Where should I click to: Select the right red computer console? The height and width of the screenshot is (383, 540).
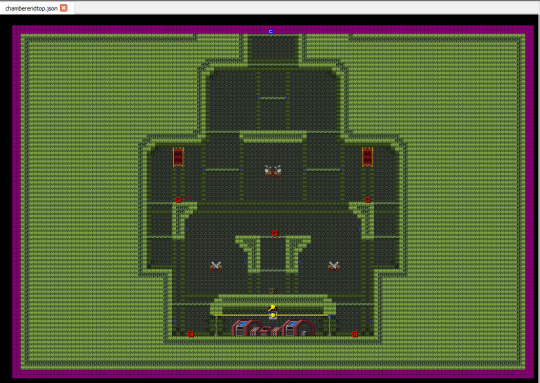pos(298,328)
